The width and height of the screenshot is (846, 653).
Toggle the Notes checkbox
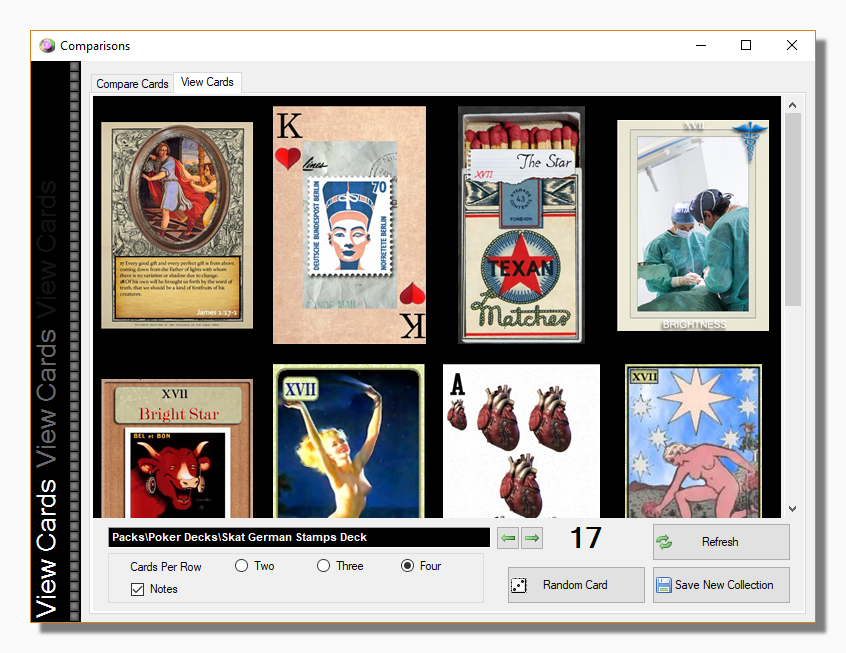click(154, 589)
